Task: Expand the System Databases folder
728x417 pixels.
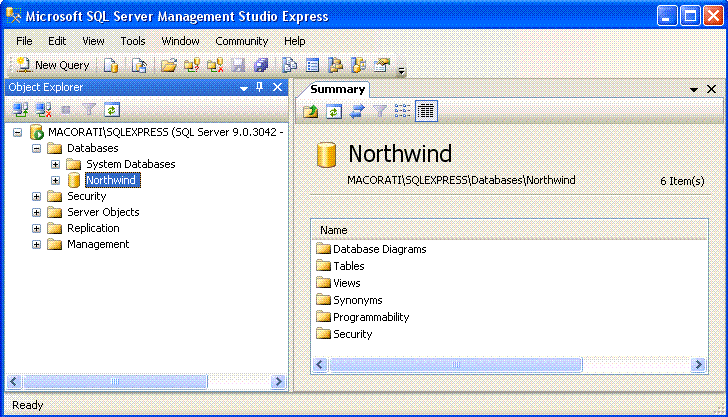Action: click(x=55, y=164)
